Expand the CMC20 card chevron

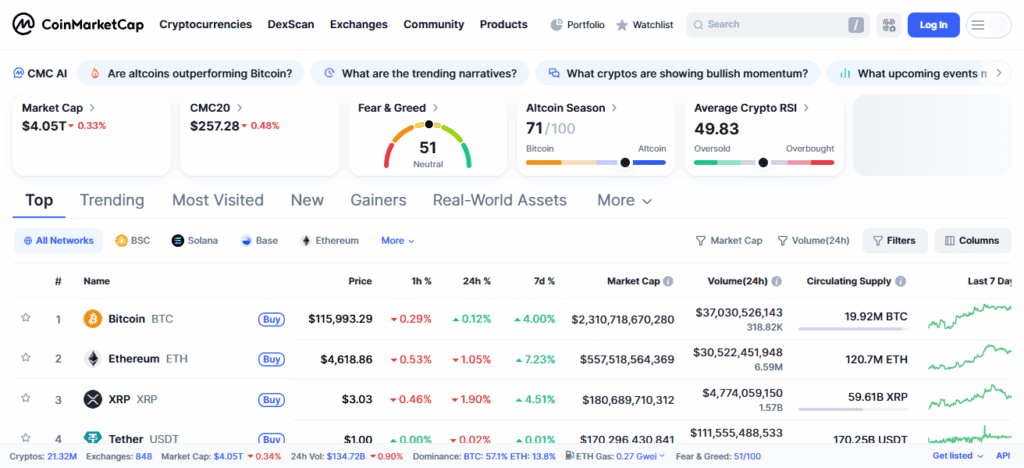pos(240,108)
